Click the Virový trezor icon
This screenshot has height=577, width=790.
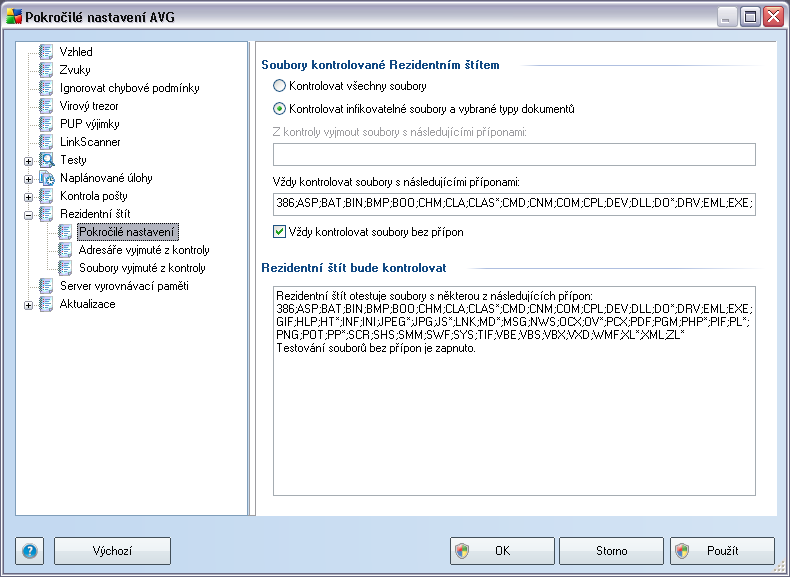click(x=46, y=106)
